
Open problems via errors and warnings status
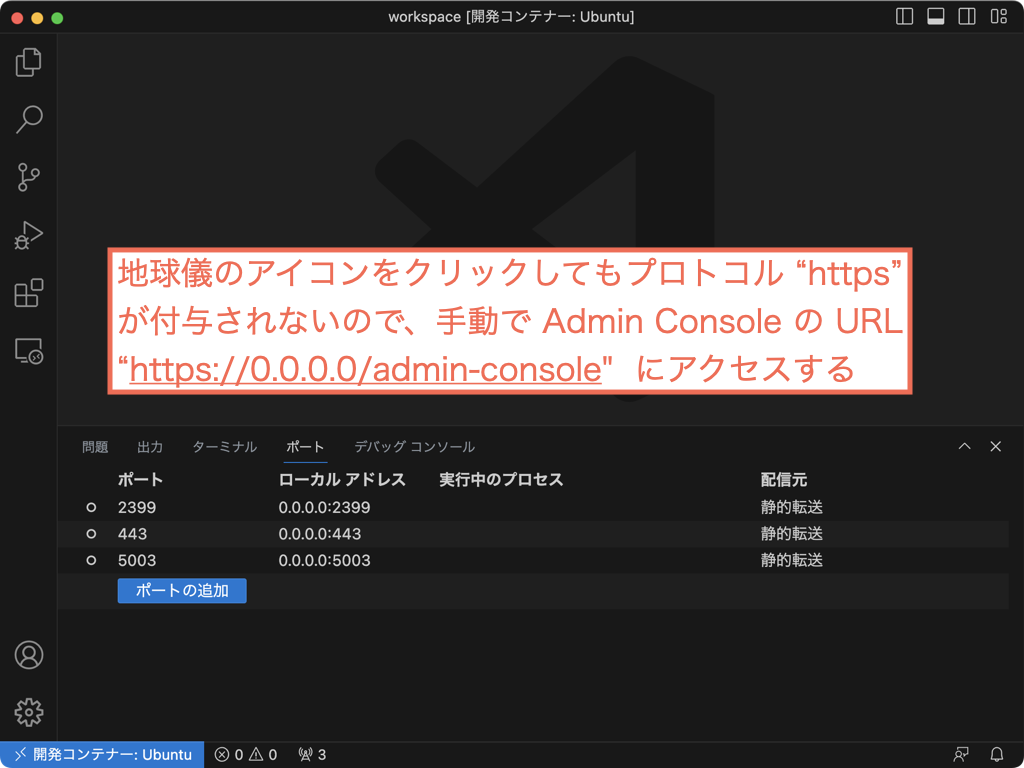(246, 755)
